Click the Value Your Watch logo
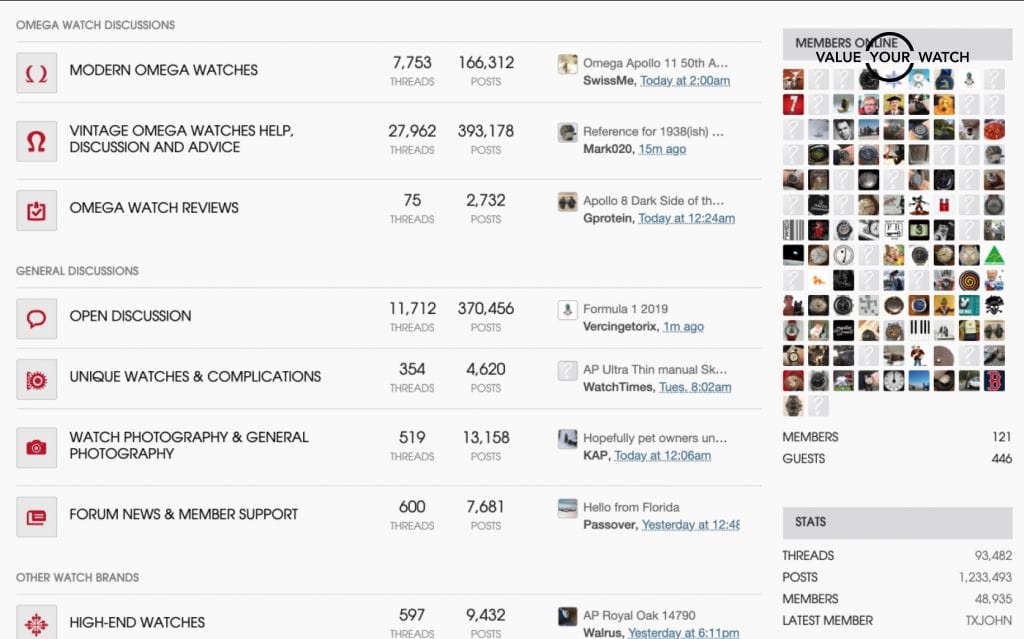Image resolution: width=1024 pixels, height=639 pixels. [x=890, y=57]
